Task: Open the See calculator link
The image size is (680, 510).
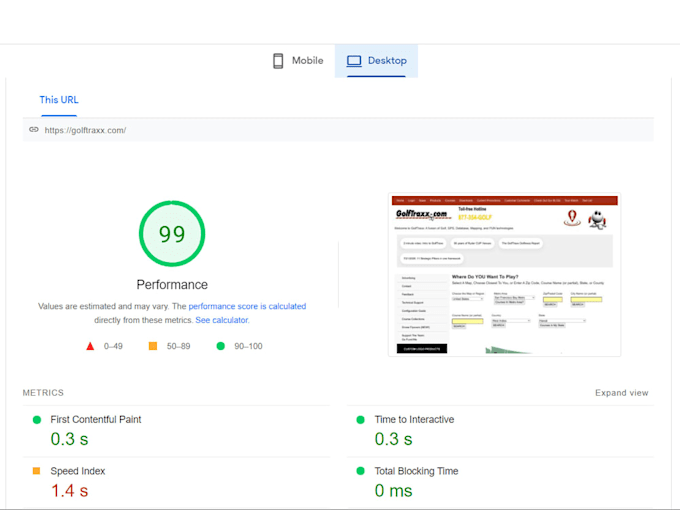Action: click(222, 320)
